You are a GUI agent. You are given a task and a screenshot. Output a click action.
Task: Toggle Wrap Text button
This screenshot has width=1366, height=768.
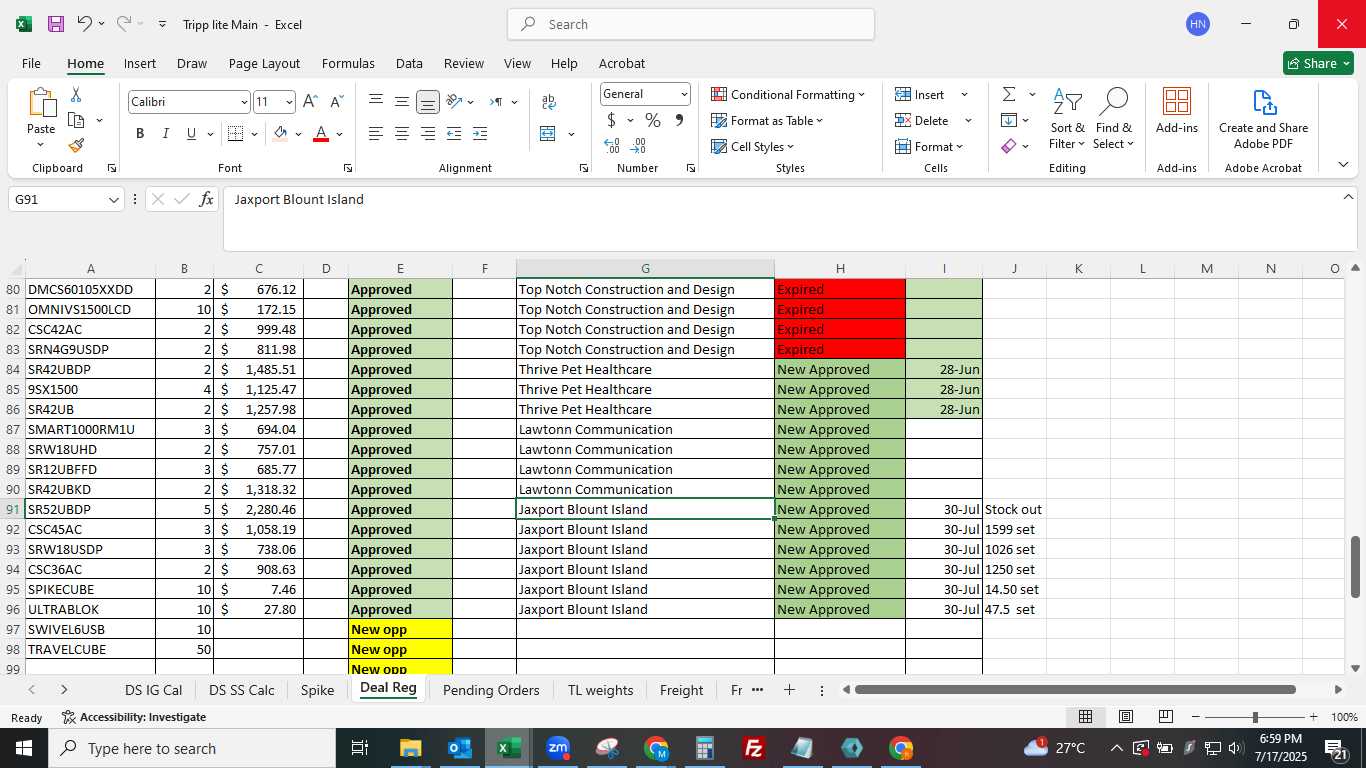[x=549, y=102]
